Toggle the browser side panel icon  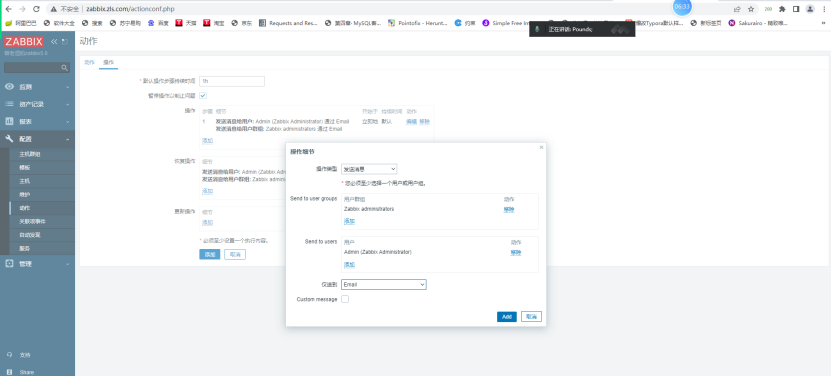tap(795, 9)
